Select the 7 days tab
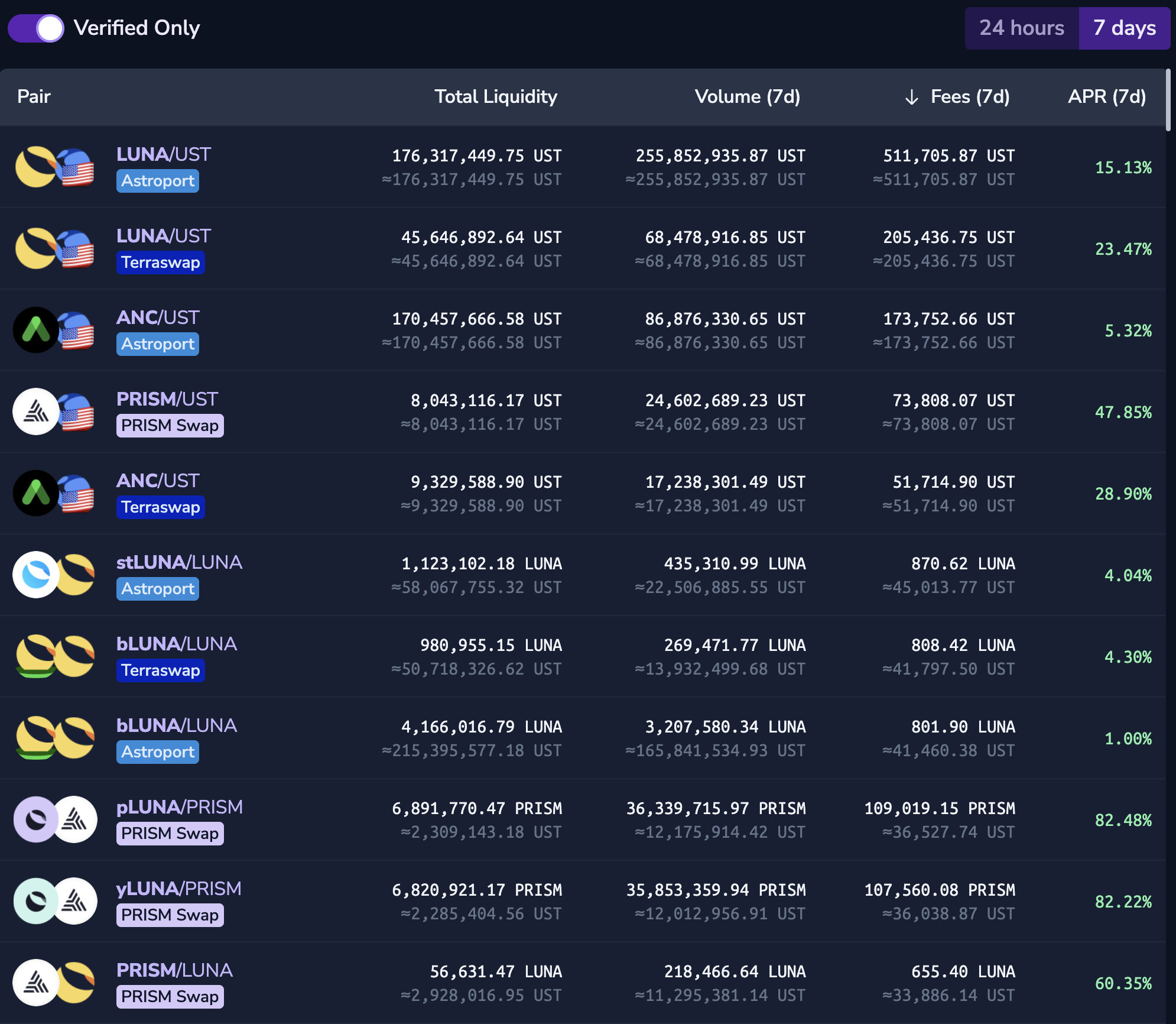The height and width of the screenshot is (1024, 1176). pos(1124,28)
